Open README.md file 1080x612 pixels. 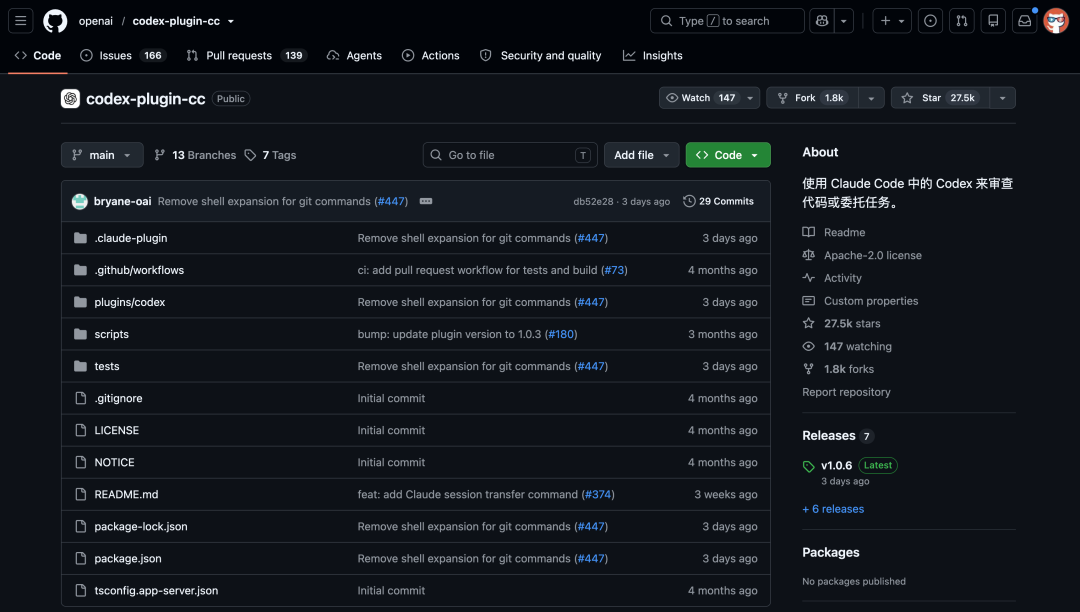[x=126, y=494]
